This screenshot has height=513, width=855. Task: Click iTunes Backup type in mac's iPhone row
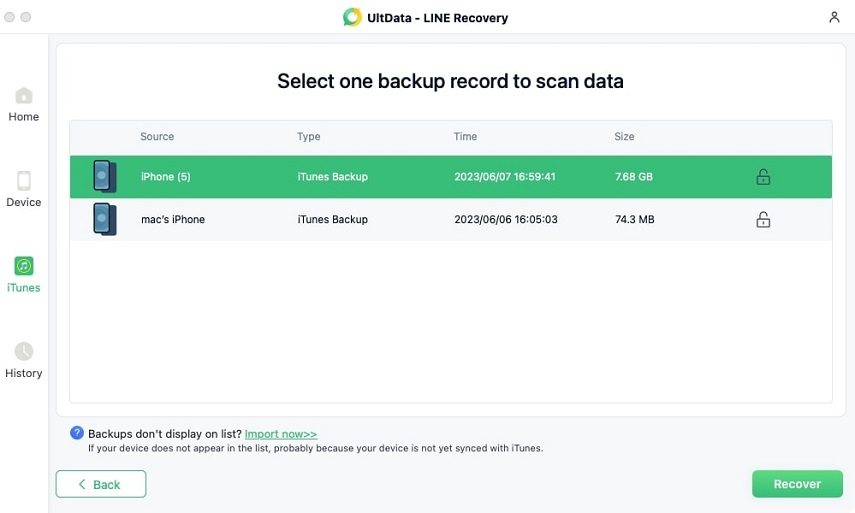pyautogui.click(x=333, y=219)
